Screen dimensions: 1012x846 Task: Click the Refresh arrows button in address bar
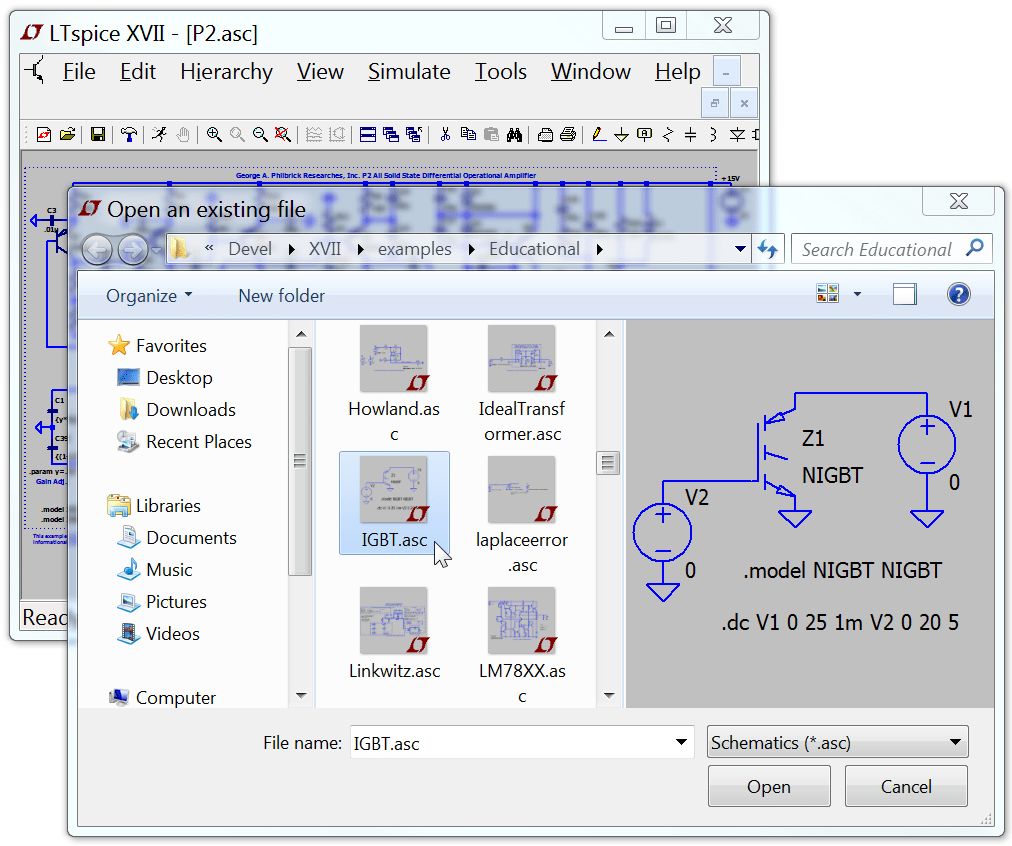[x=767, y=249]
